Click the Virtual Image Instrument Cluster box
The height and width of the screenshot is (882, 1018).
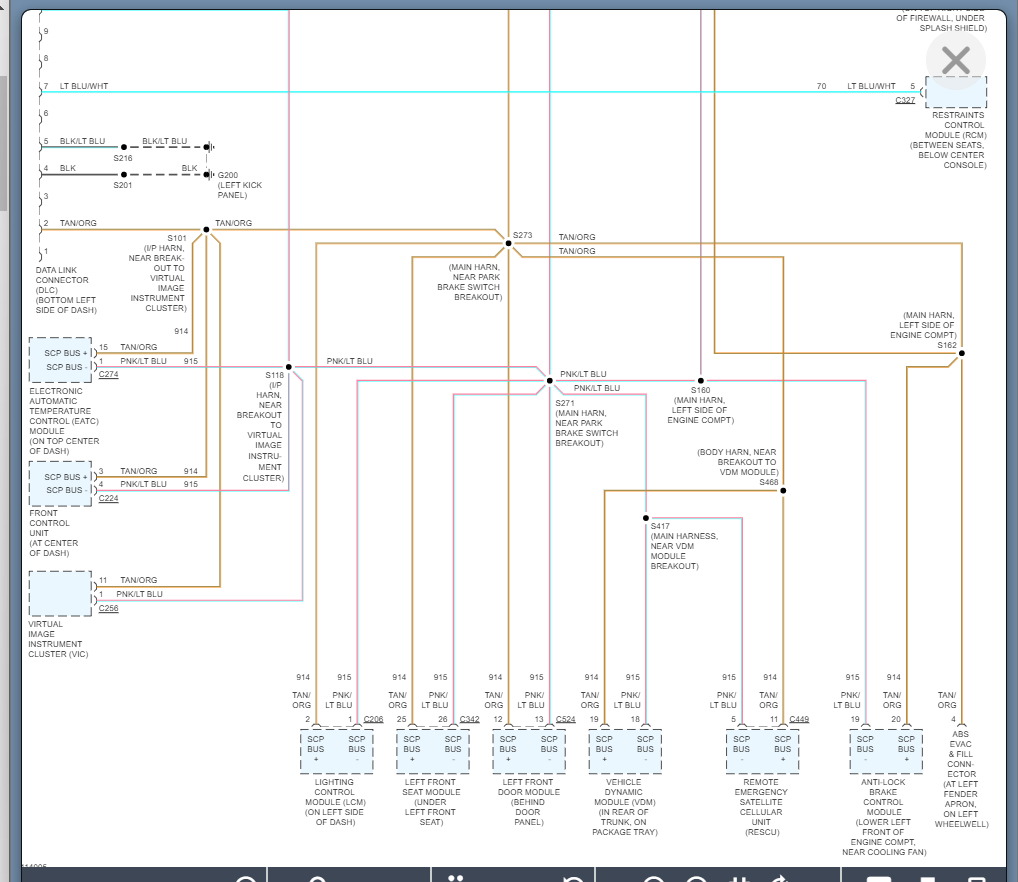[60, 594]
